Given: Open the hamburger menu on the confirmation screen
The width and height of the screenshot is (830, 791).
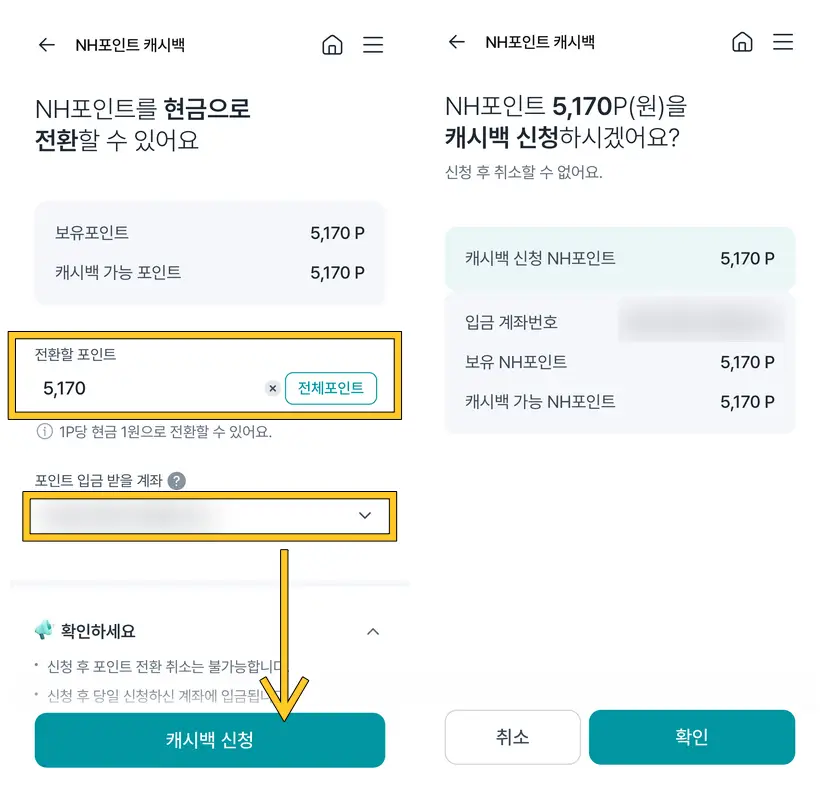Looking at the screenshot, I should 784,42.
